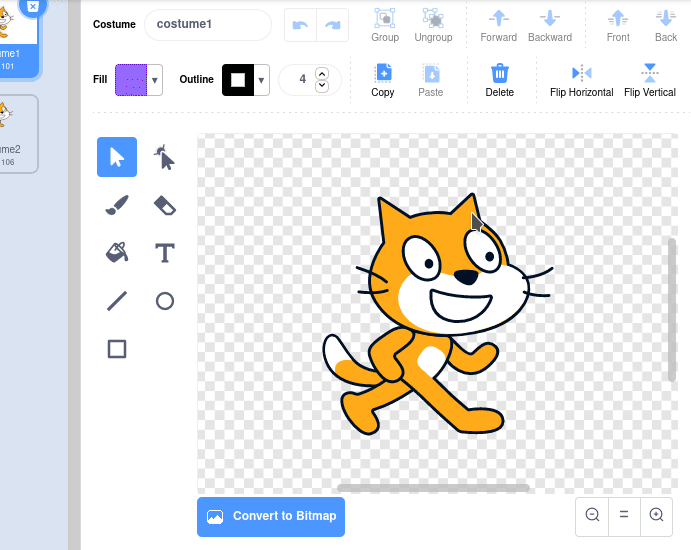
Task: Select the Text tool
Action: [165, 253]
